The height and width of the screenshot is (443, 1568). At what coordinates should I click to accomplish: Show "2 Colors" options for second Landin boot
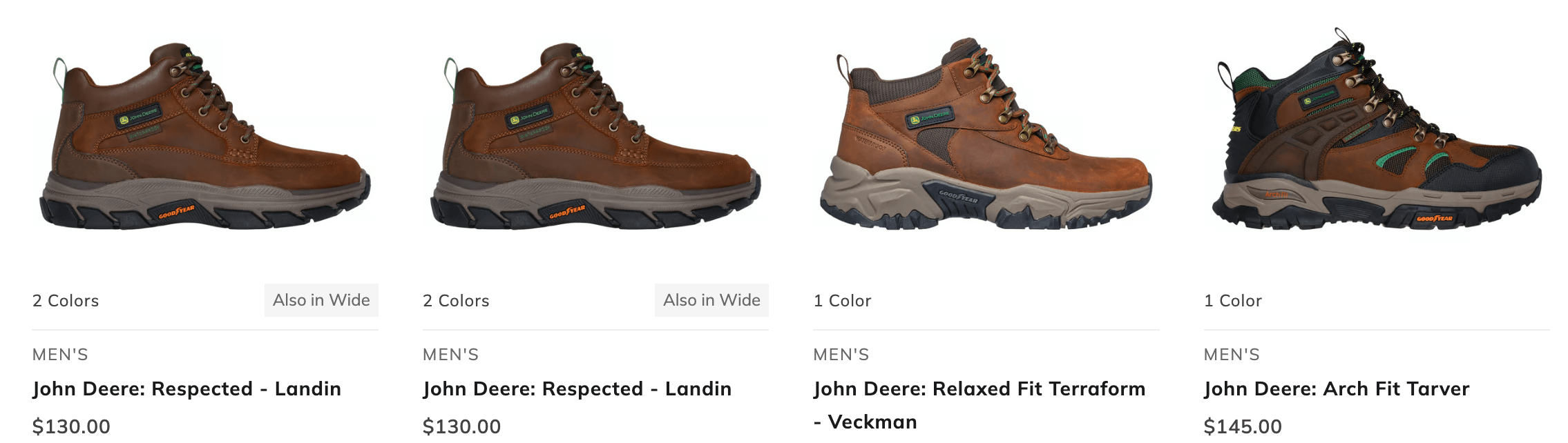pos(456,301)
